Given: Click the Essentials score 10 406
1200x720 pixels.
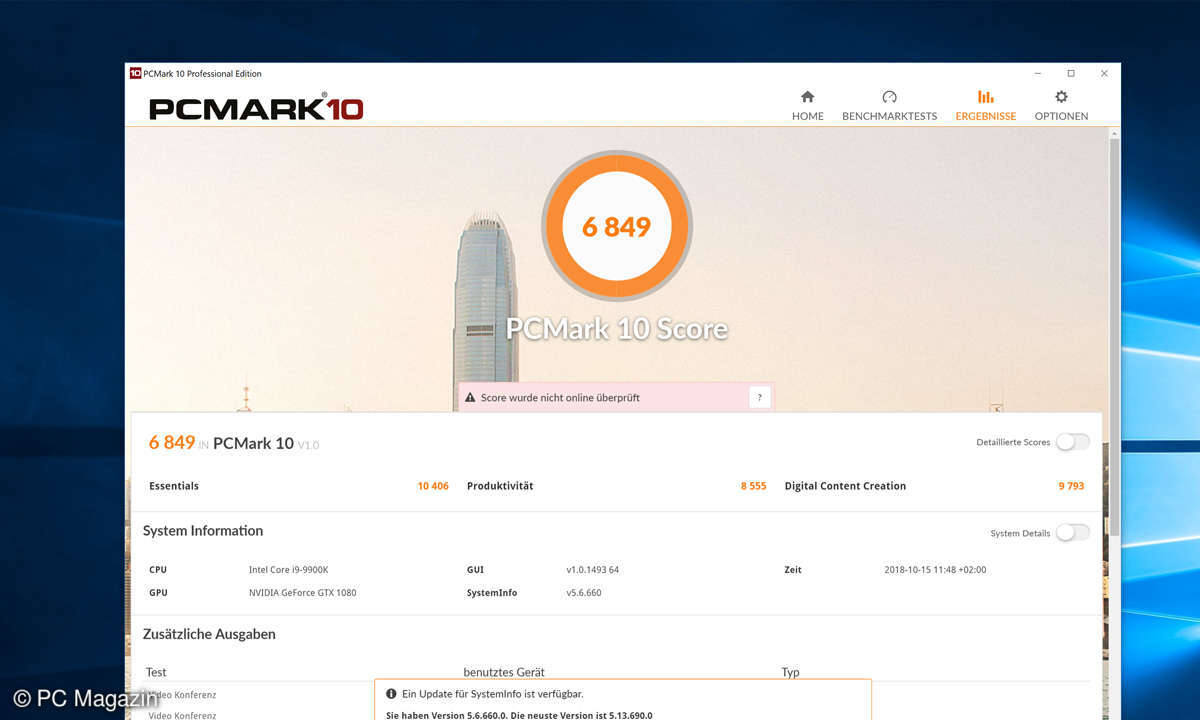Looking at the screenshot, I should 433,486.
